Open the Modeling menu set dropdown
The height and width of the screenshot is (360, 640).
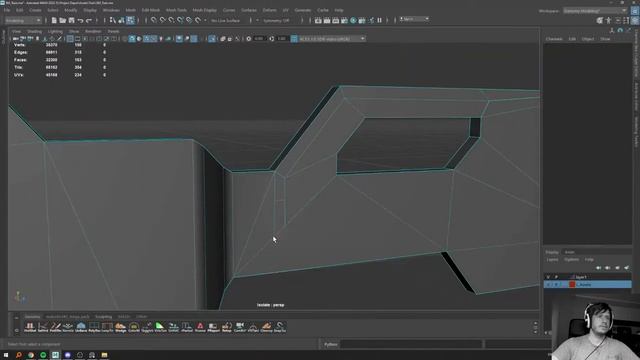pyautogui.click(x=23, y=20)
